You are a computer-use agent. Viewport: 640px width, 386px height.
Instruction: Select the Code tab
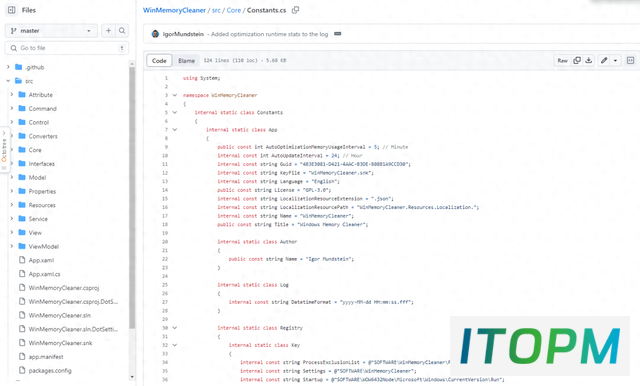click(x=159, y=60)
